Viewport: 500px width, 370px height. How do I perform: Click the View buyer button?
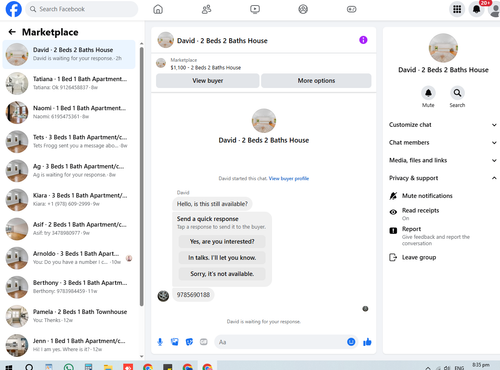pyautogui.click(x=208, y=81)
